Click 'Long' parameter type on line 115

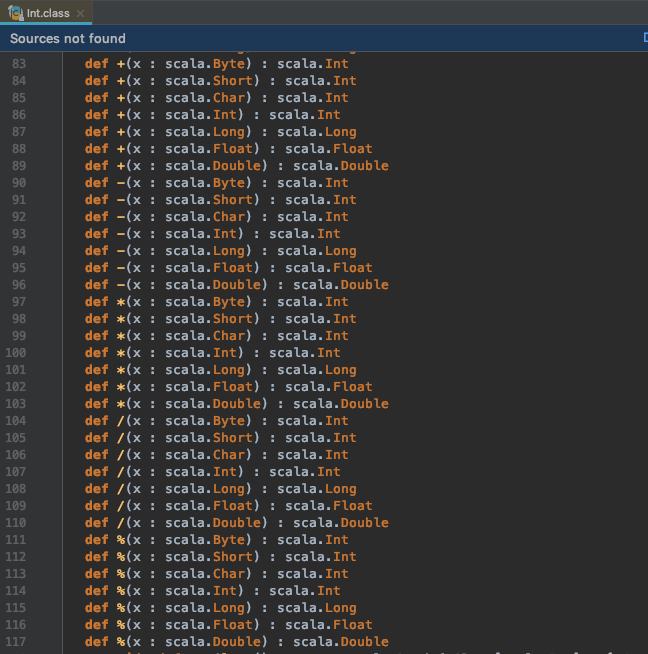click(229, 608)
